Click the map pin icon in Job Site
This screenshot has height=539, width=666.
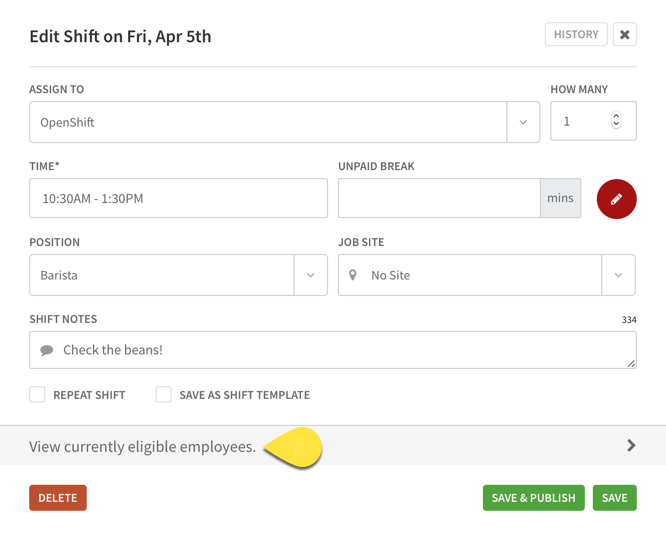coord(353,275)
